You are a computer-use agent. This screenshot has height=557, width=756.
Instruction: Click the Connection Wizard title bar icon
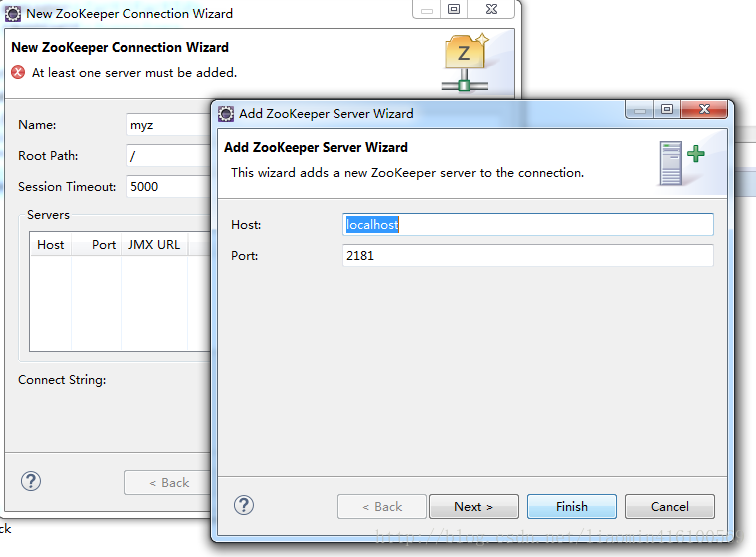pos(13,14)
